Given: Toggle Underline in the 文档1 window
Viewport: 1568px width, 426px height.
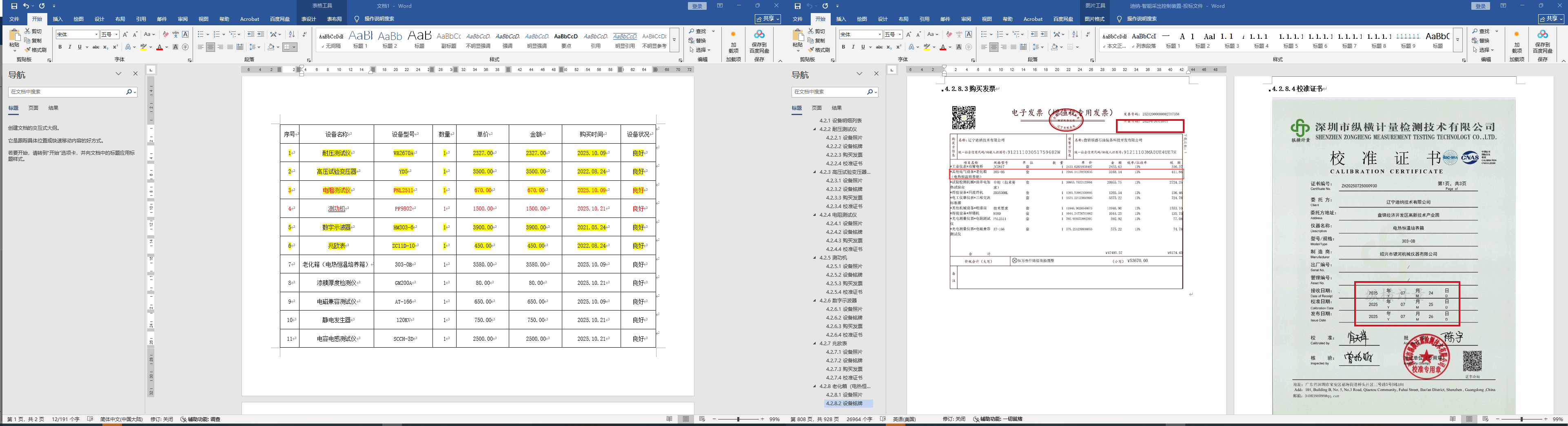Looking at the screenshot, I should pos(79,47).
